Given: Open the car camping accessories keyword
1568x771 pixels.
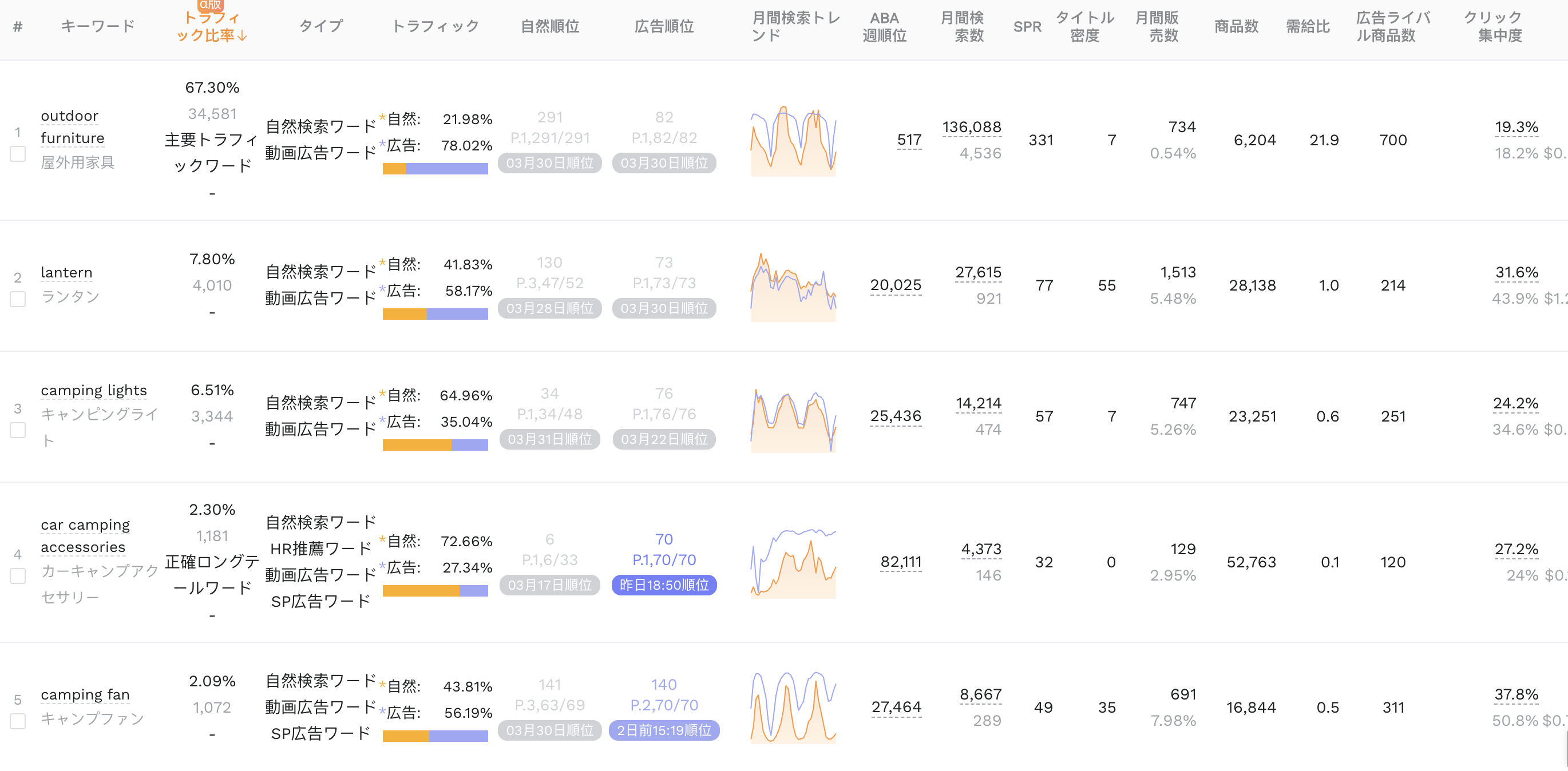Looking at the screenshot, I should 85,536.
